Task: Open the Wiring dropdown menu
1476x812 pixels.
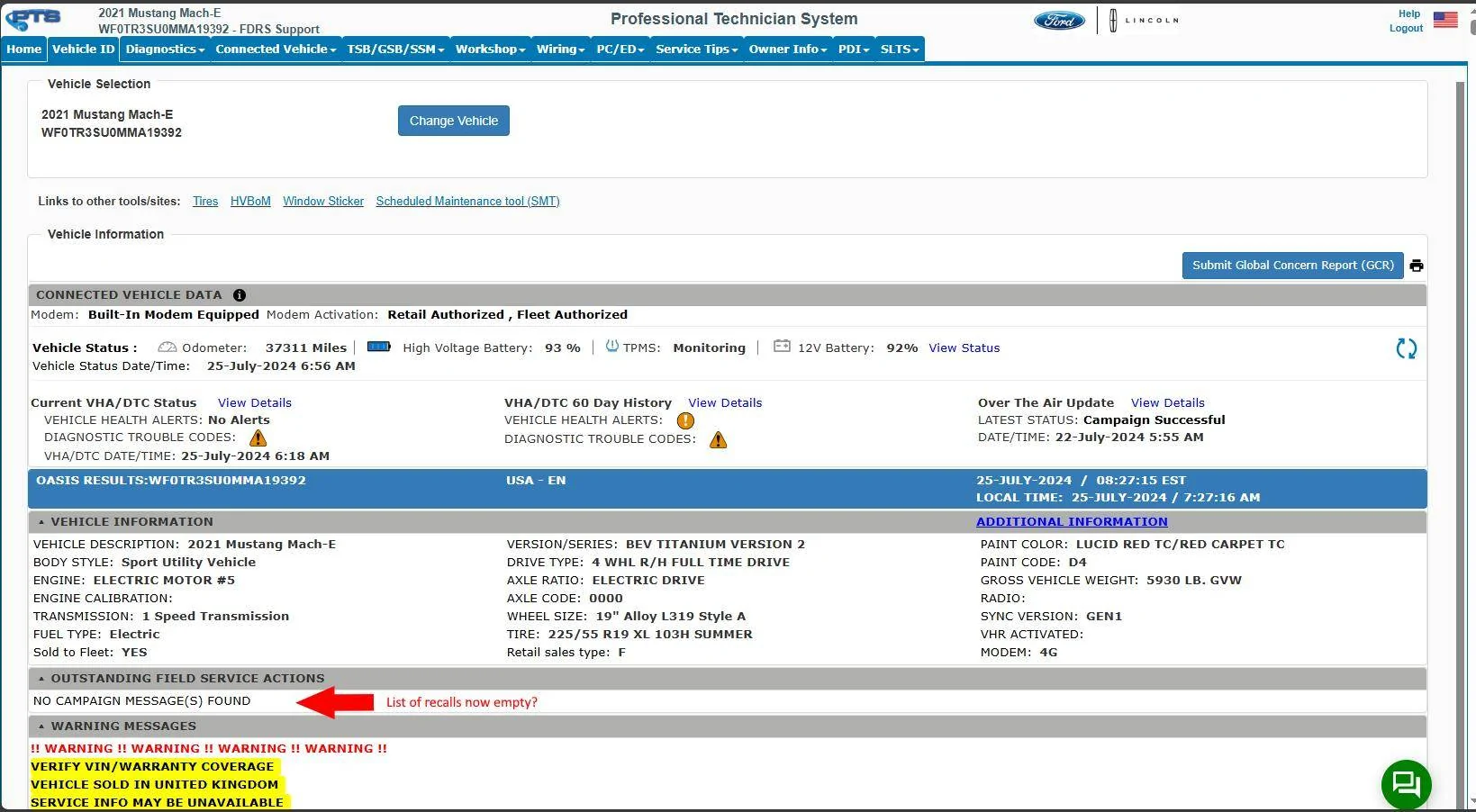Action: pos(561,50)
